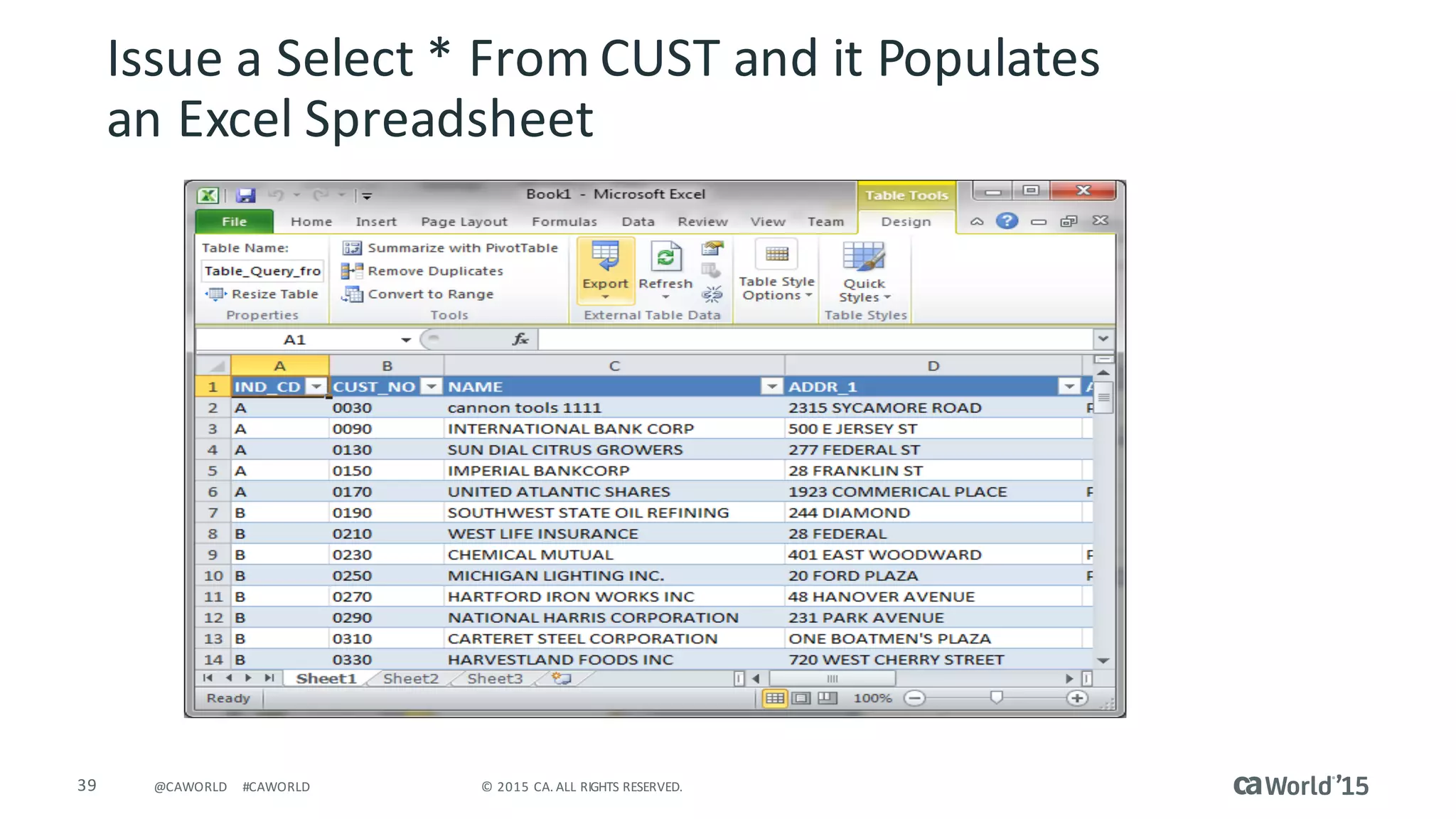The width and height of the screenshot is (1456, 819).
Task: Select Page Break Preview icon in status bar
Action: tap(827, 698)
